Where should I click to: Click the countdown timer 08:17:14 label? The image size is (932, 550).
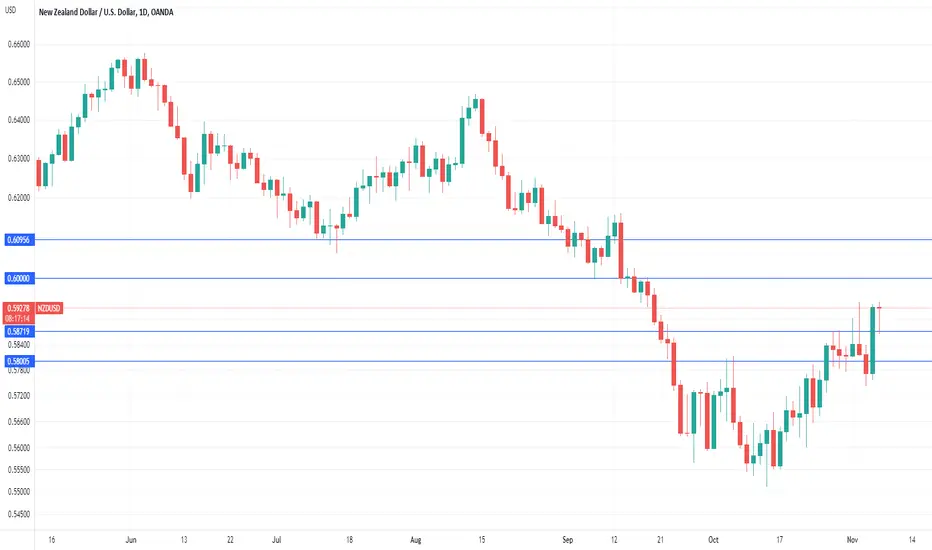tap(18, 319)
